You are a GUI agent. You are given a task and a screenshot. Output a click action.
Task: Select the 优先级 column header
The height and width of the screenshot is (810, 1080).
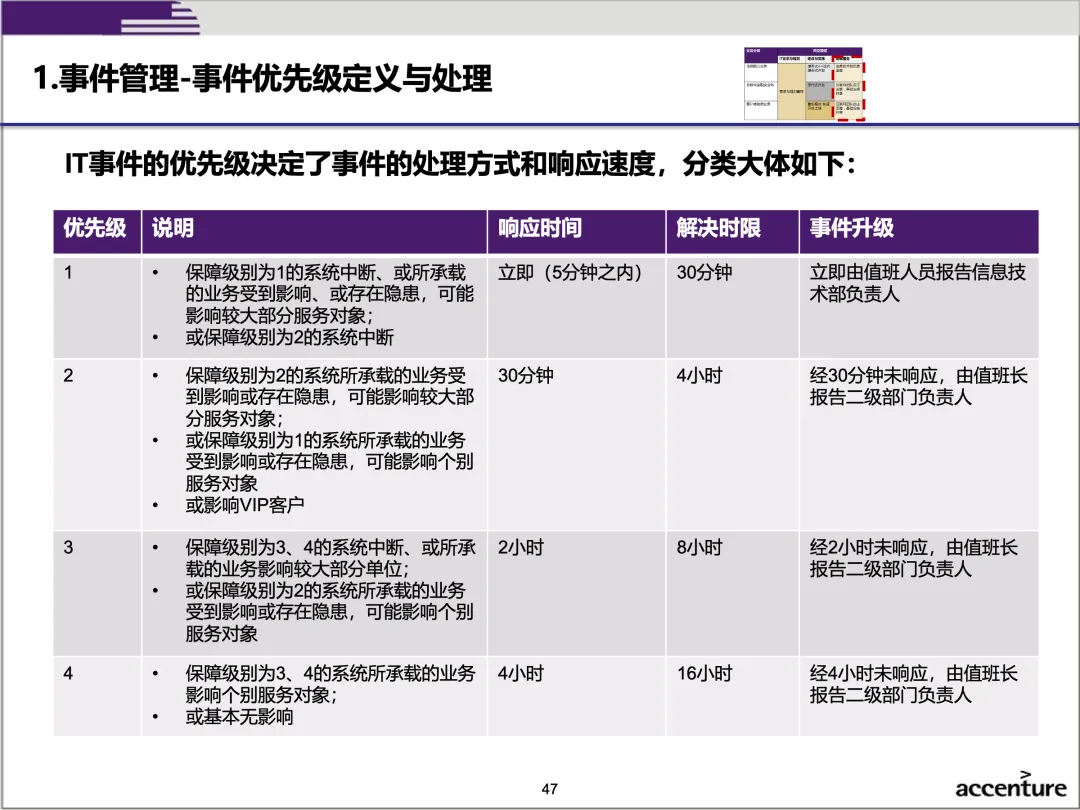pyautogui.click(x=97, y=231)
